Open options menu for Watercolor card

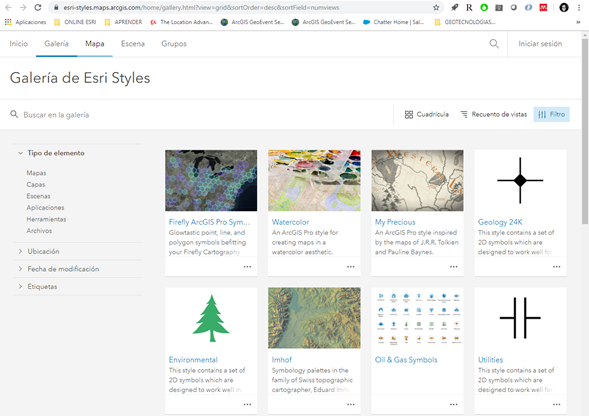(350, 266)
